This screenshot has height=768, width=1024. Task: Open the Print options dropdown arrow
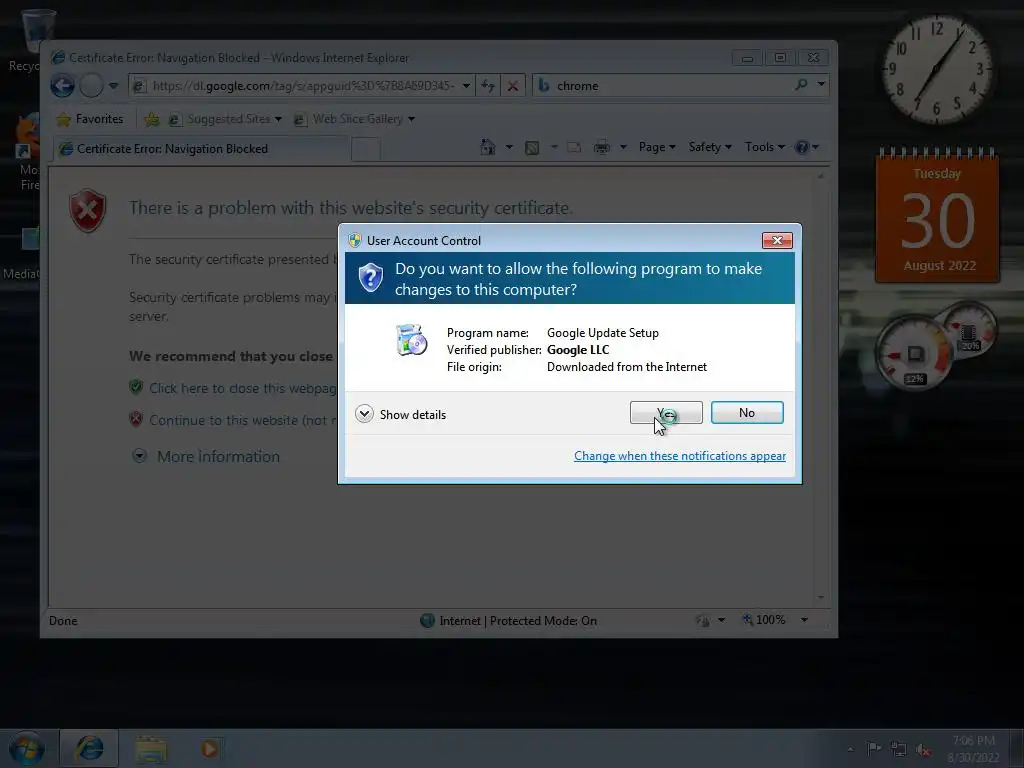pyautogui.click(x=623, y=148)
